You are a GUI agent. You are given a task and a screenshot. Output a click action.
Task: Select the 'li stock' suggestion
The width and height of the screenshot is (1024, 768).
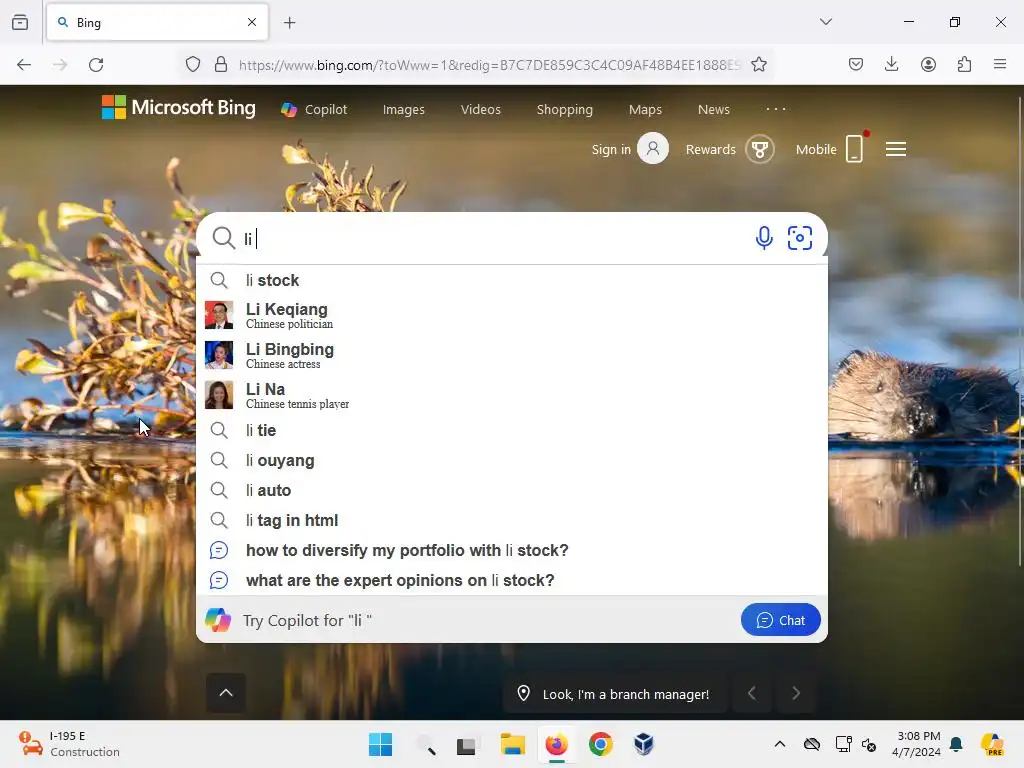(x=511, y=280)
